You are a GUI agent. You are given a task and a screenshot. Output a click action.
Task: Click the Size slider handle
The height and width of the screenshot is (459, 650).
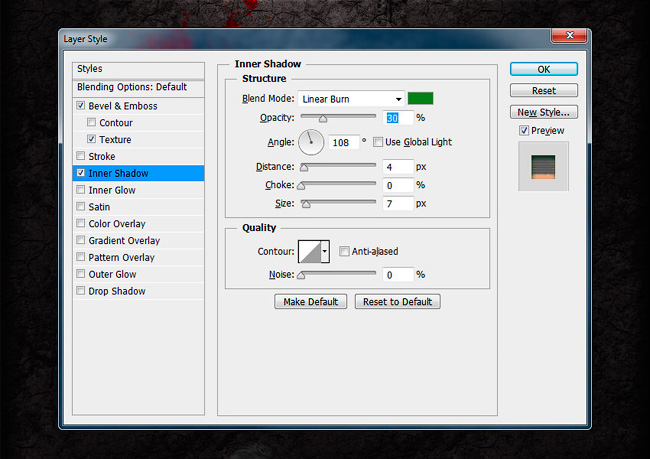306,204
